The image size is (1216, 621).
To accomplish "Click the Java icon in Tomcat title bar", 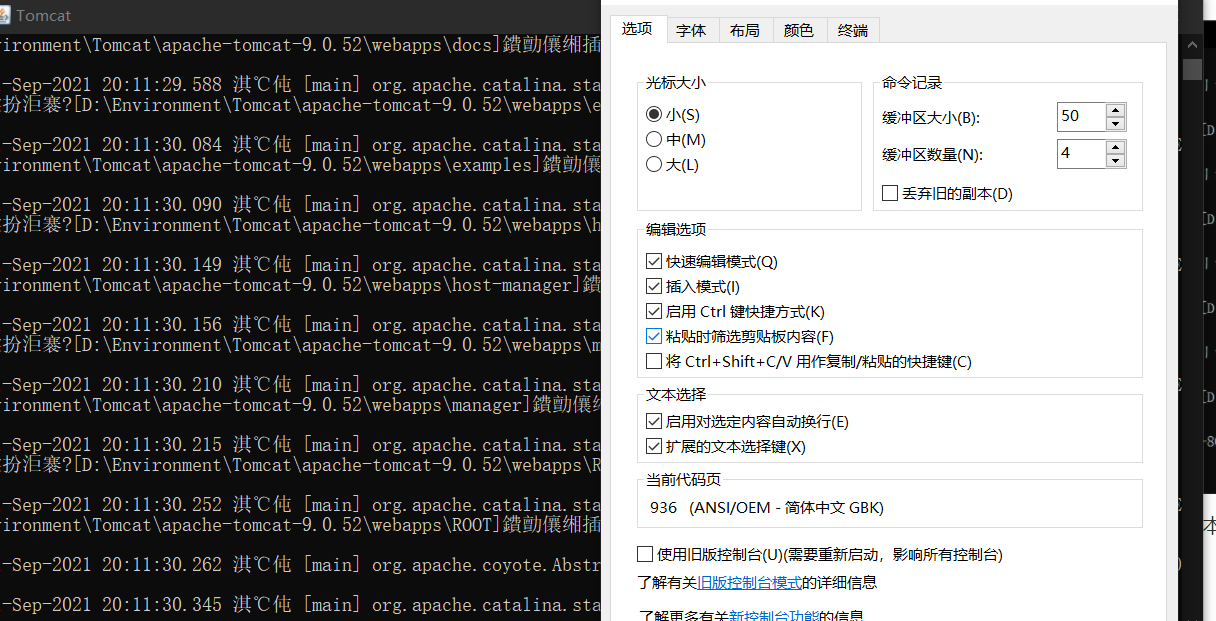I will tap(9, 16).
